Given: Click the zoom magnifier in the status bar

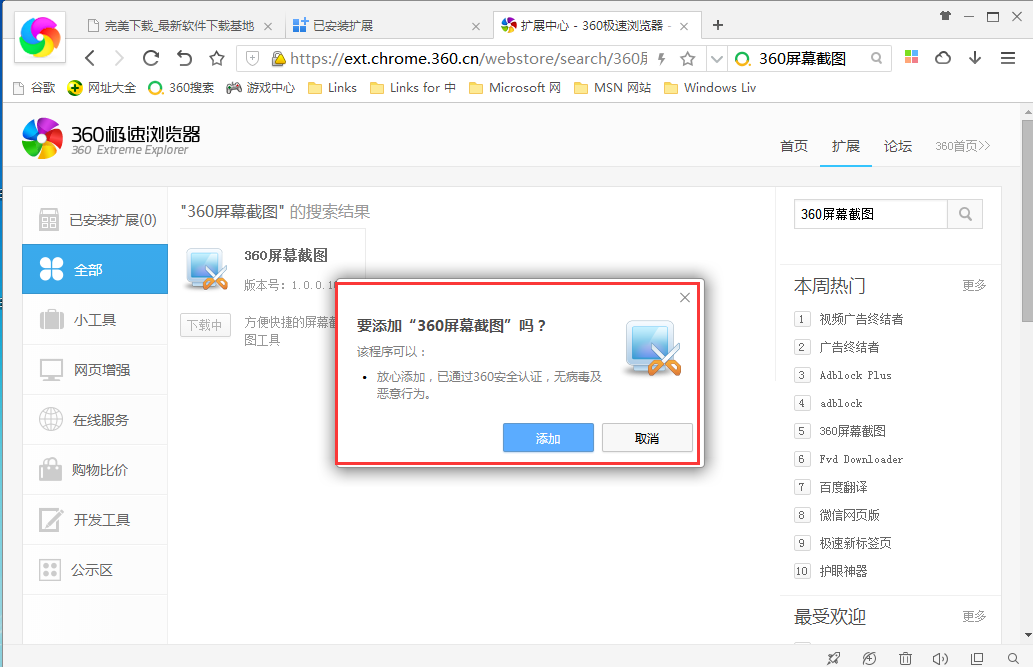Looking at the screenshot, I should click(x=1013, y=658).
